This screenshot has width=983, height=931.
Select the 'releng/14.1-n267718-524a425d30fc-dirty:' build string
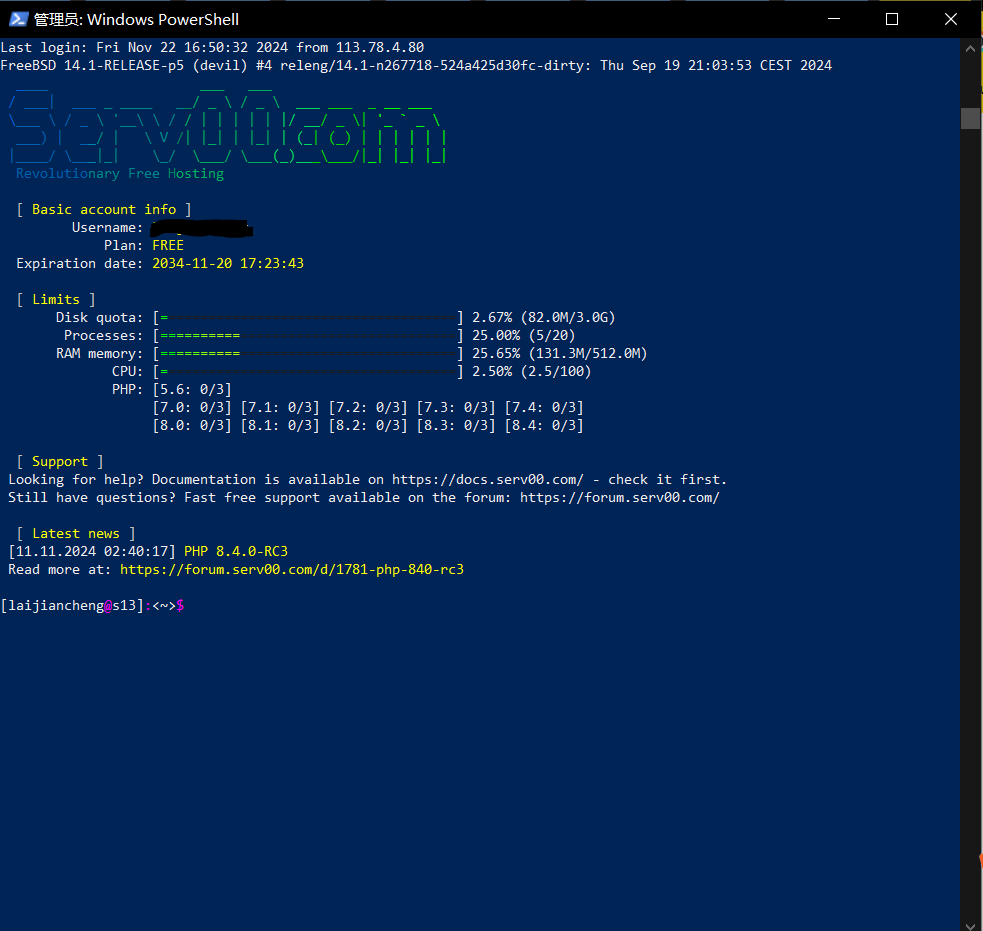tap(436, 66)
